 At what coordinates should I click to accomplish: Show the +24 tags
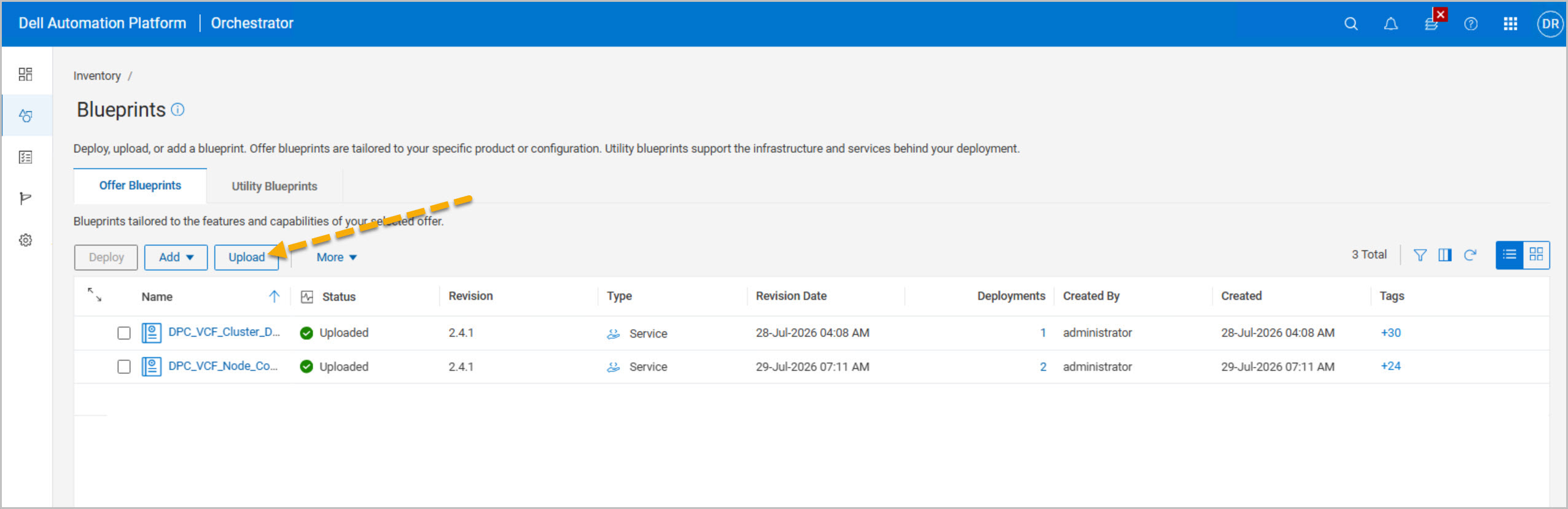click(x=1391, y=366)
